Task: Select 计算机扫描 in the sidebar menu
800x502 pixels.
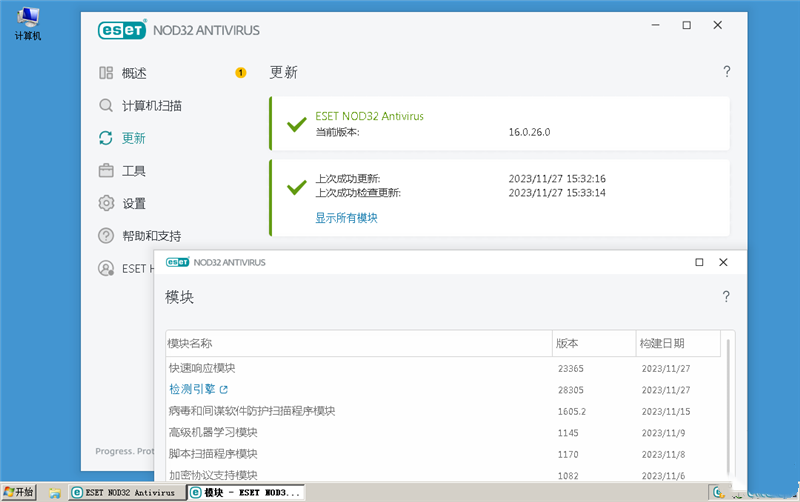Action: point(152,106)
